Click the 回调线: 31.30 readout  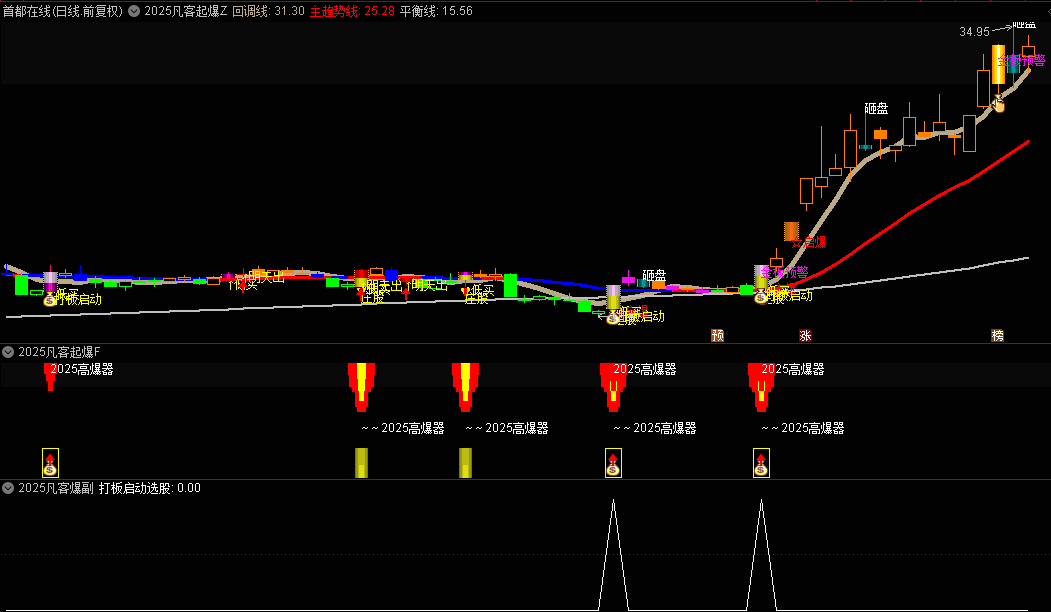click(268, 11)
